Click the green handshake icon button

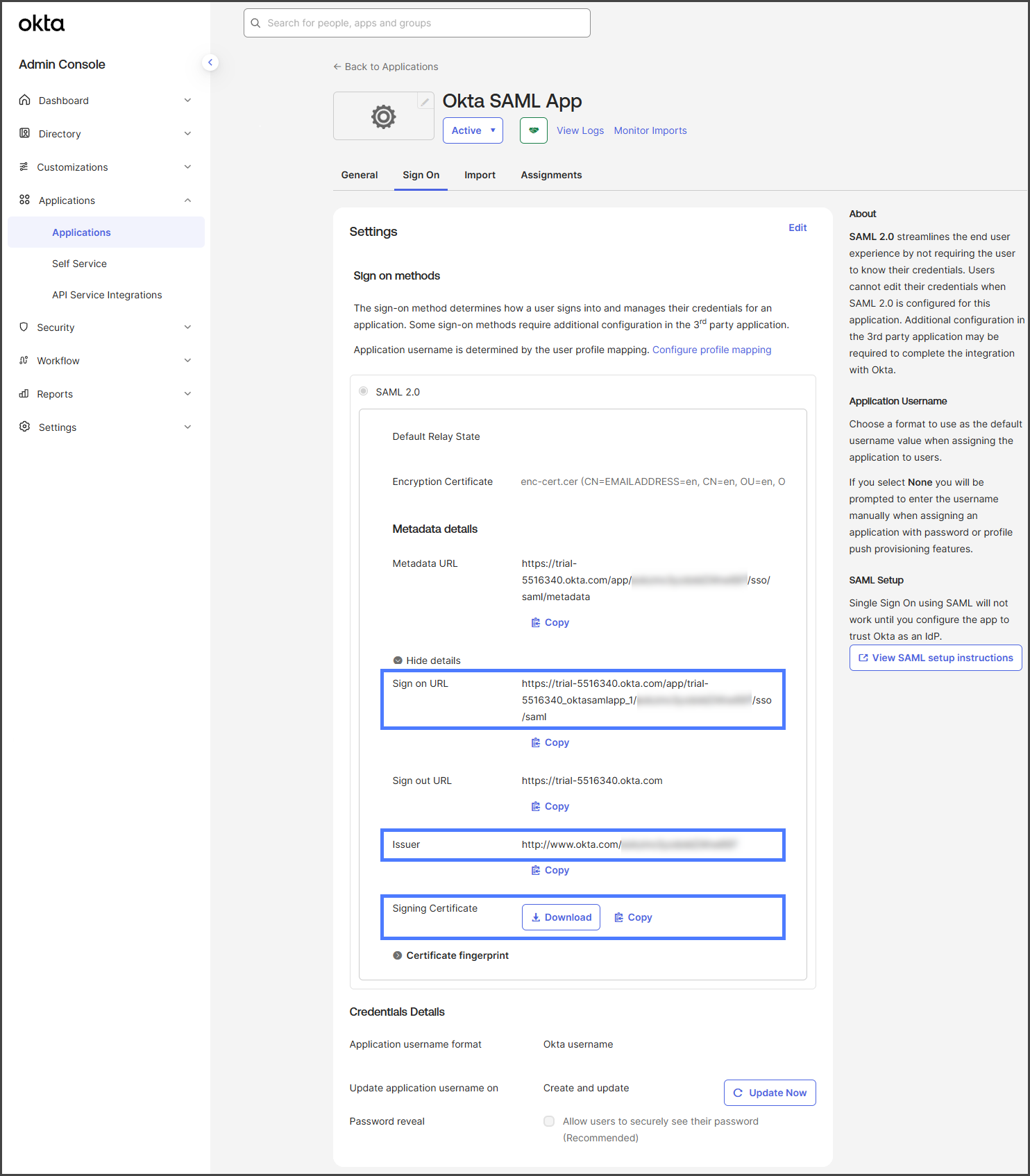tap(533, 130)
